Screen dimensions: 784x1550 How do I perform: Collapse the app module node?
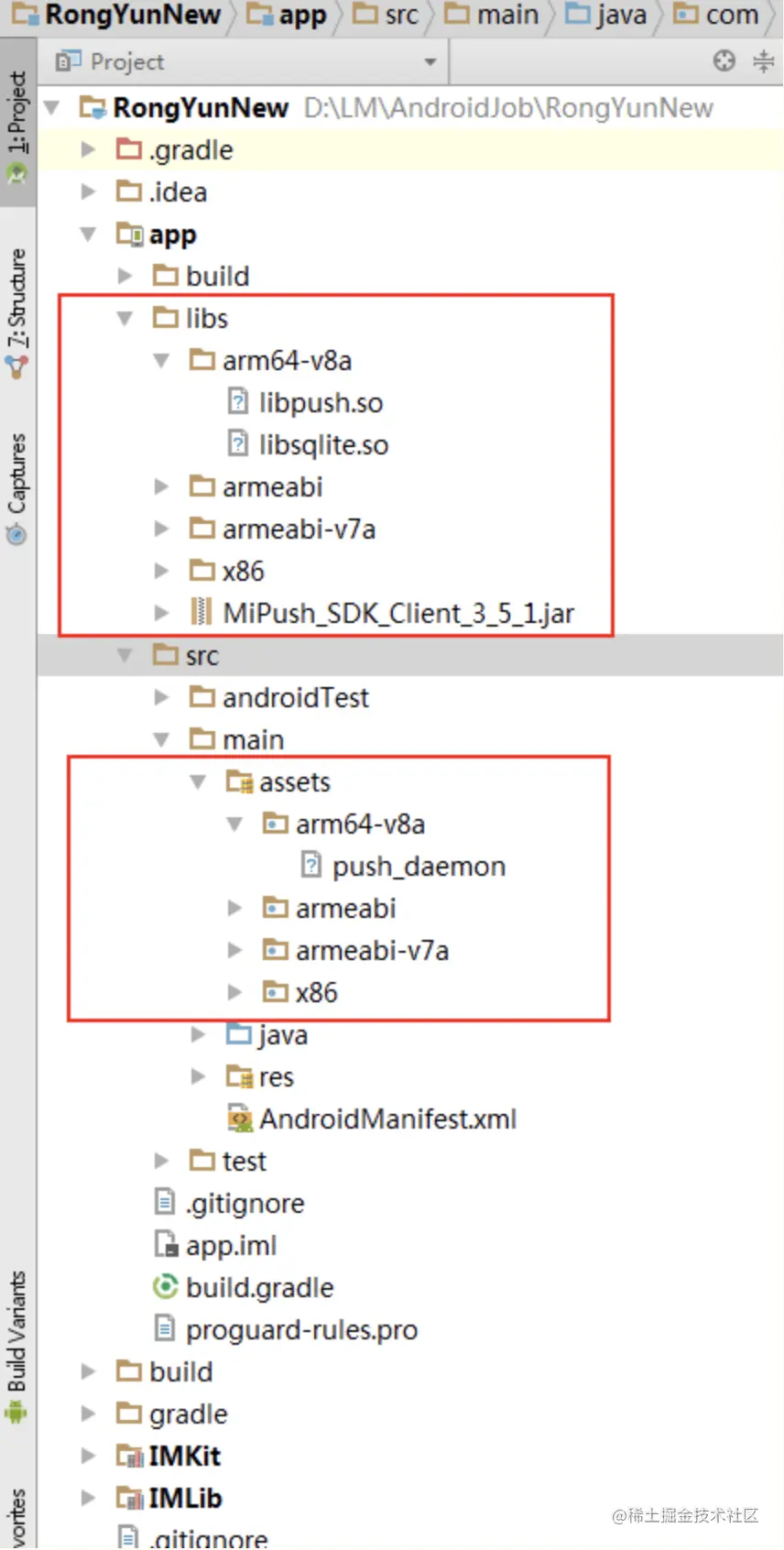[89, 234]
